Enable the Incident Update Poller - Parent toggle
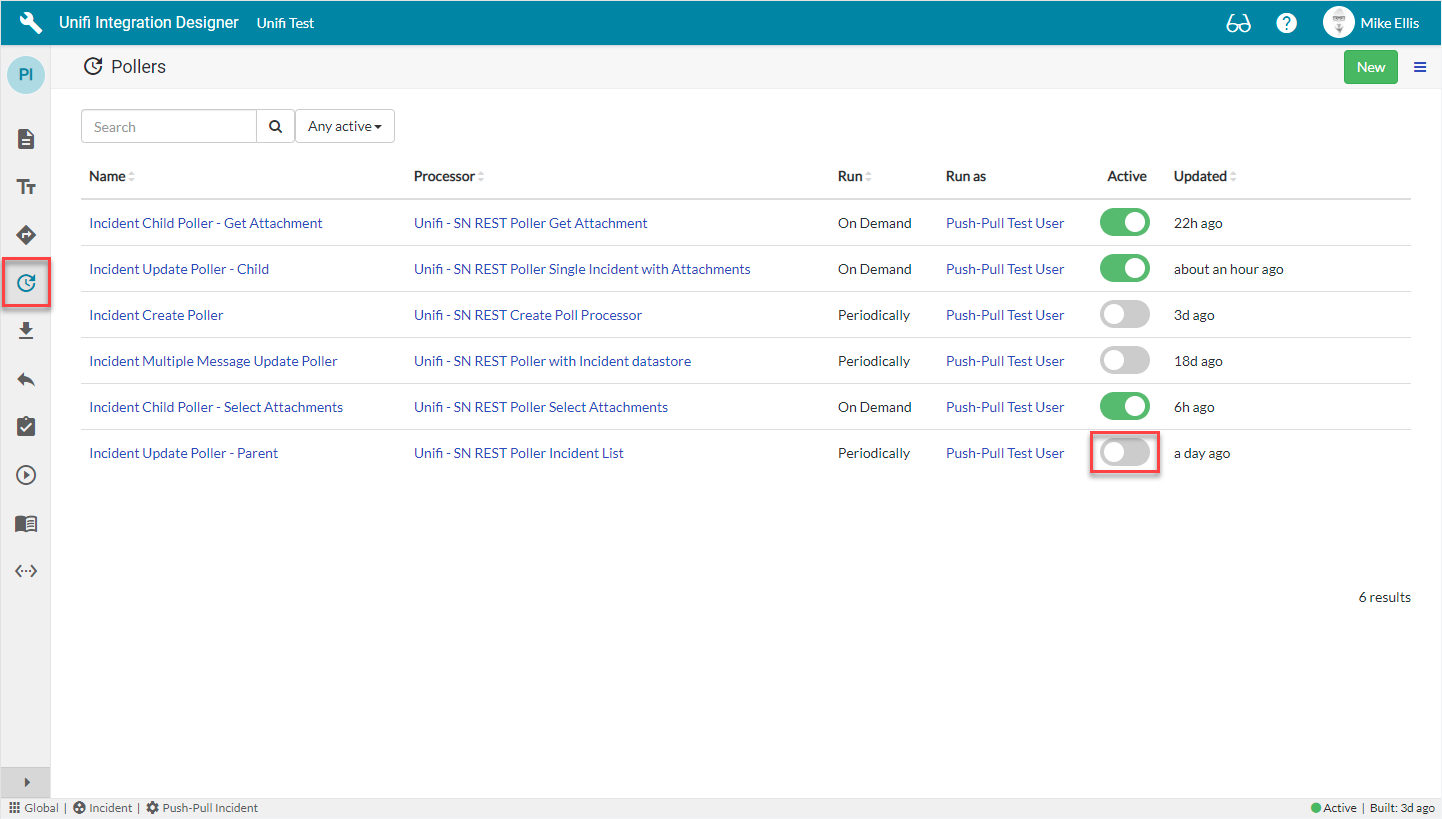The height and width of the screenshot is (819, 1442). (1125, 453)
